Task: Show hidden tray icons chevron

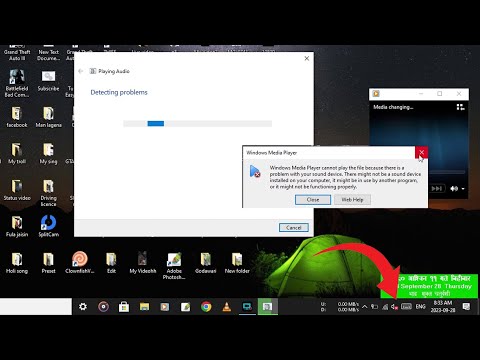Action: pos(365,307)
